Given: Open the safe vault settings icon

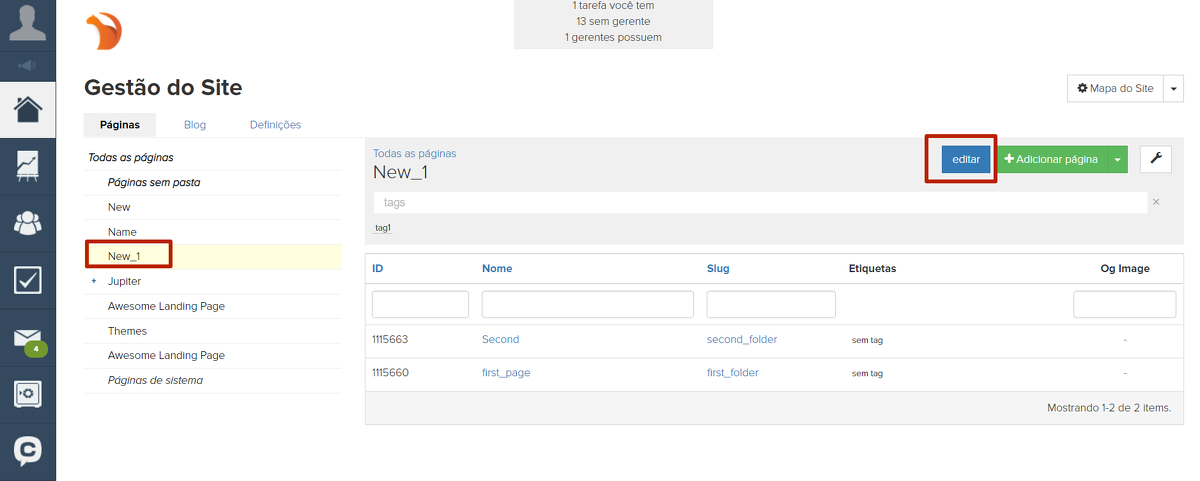Looking at the screenshot, I should click(x=27, y=394).
